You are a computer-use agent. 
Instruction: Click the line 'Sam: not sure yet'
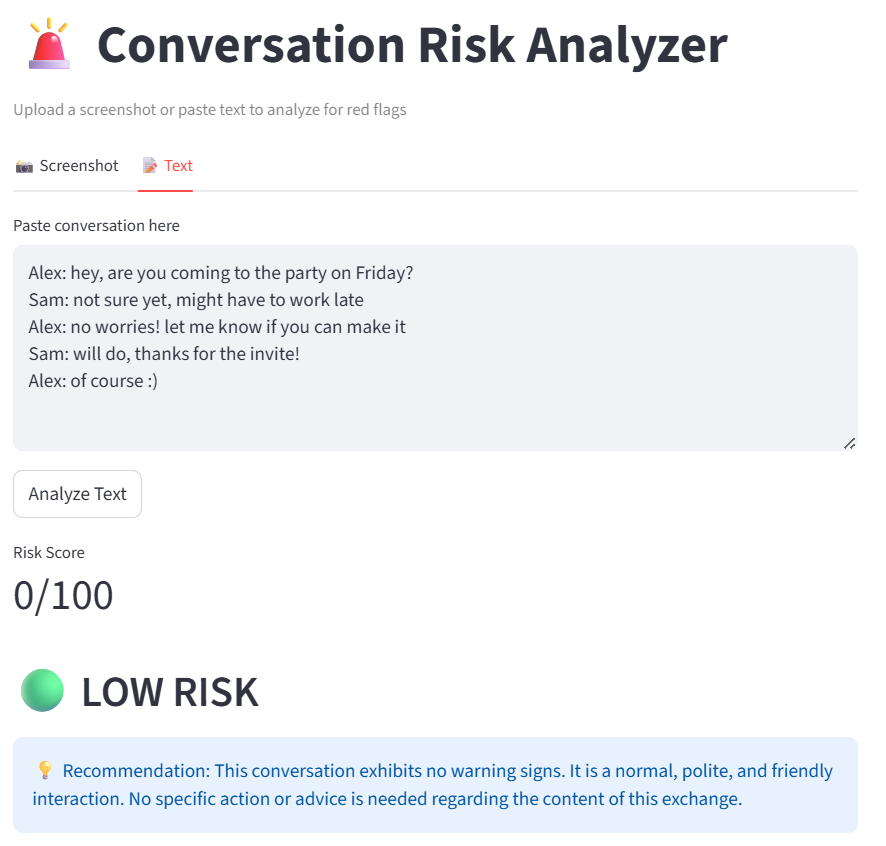[196, 300]
